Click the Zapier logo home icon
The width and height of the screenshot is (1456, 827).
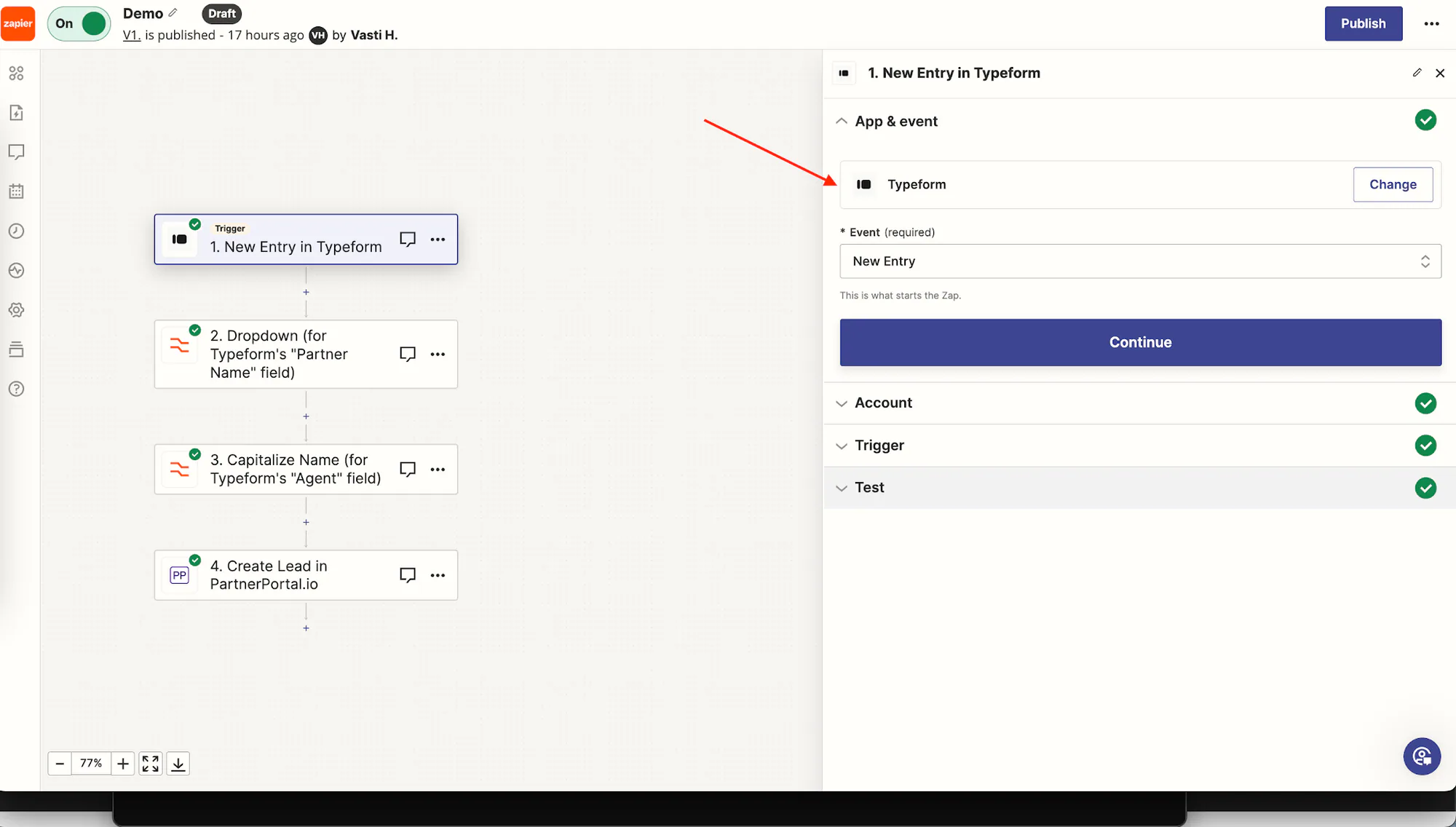point(17,23)
